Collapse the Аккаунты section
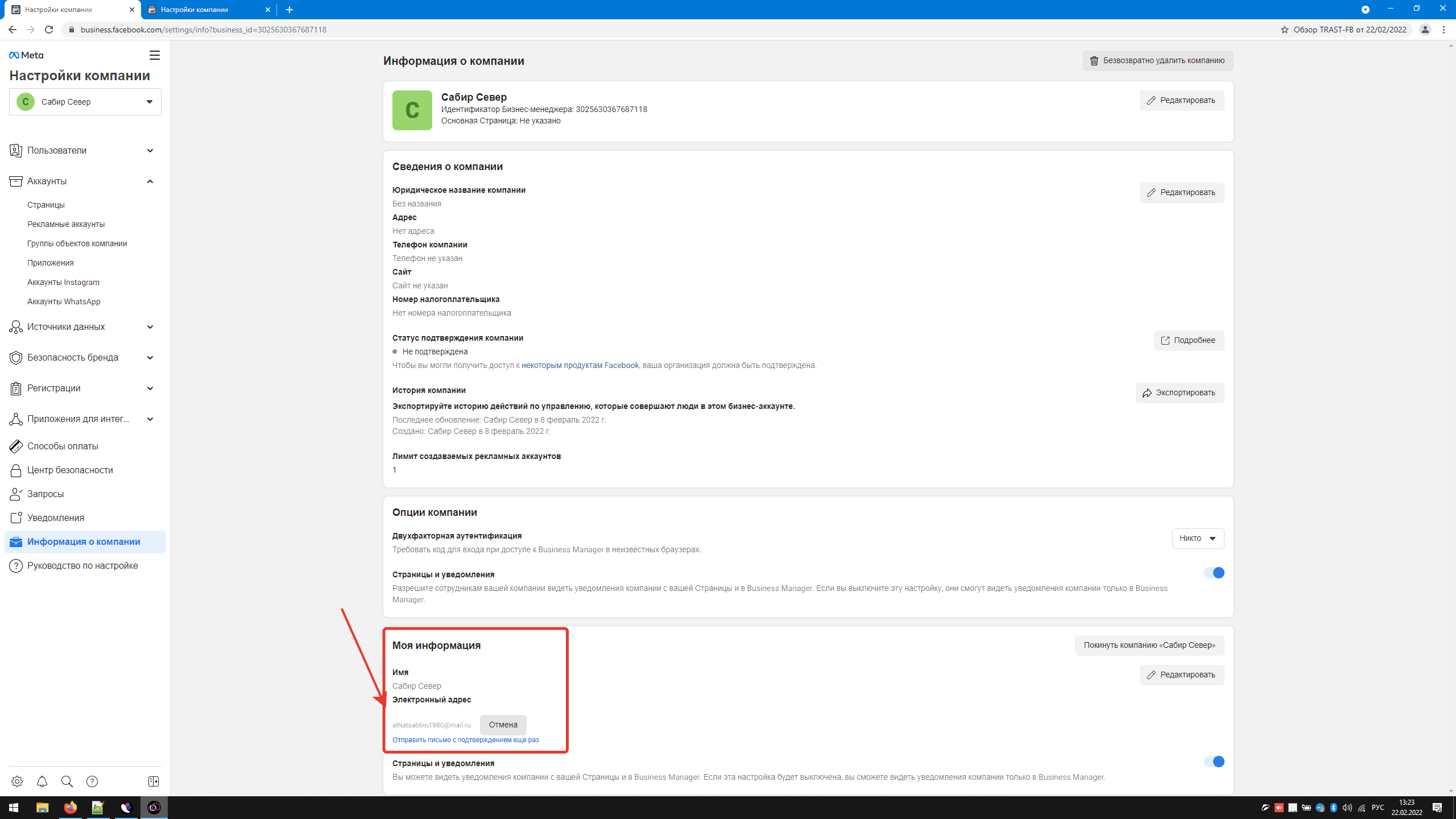1456x819 pixels. coord(85,181)
